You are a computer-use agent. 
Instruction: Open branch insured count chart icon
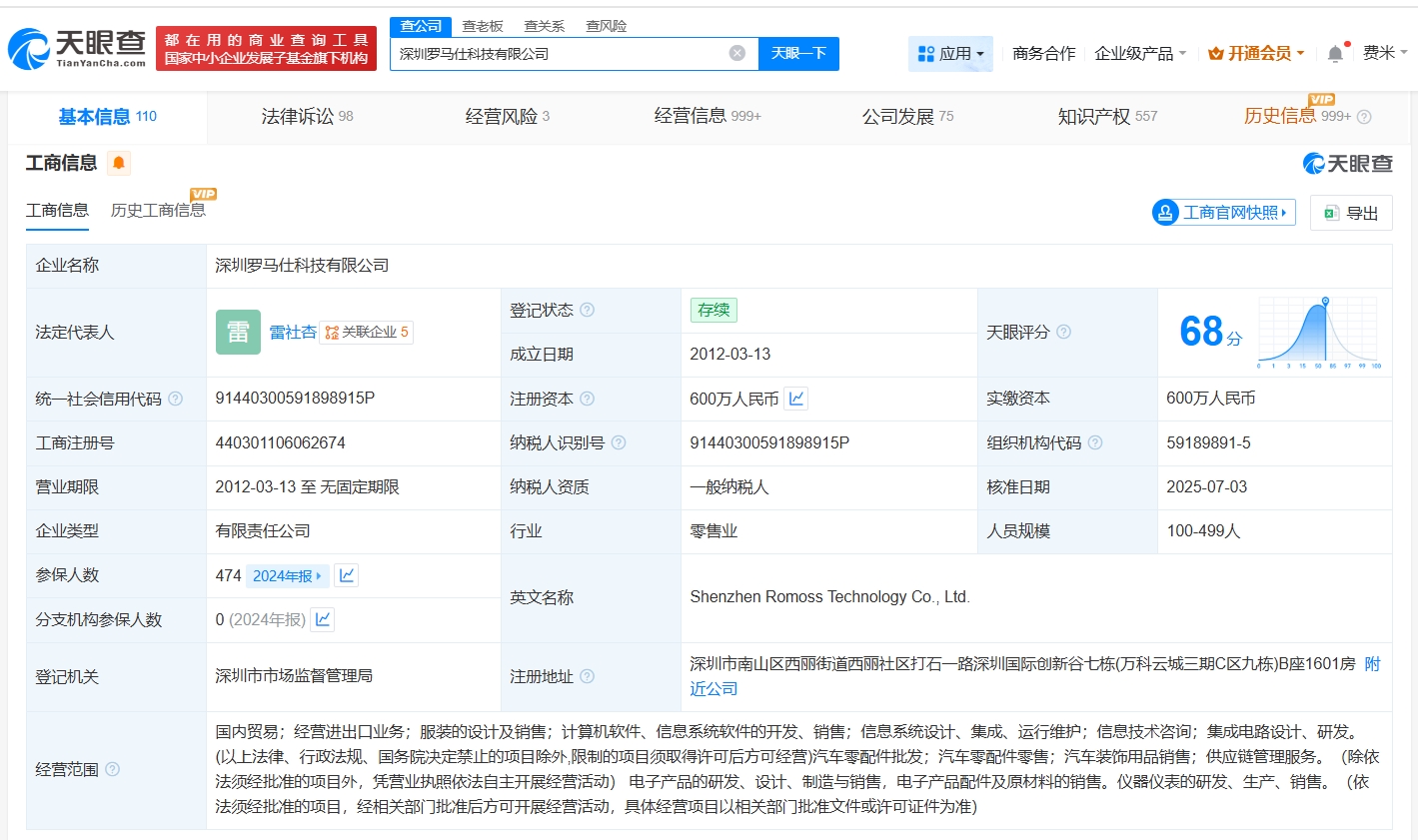pyautogui.click(x=323, y=619)
